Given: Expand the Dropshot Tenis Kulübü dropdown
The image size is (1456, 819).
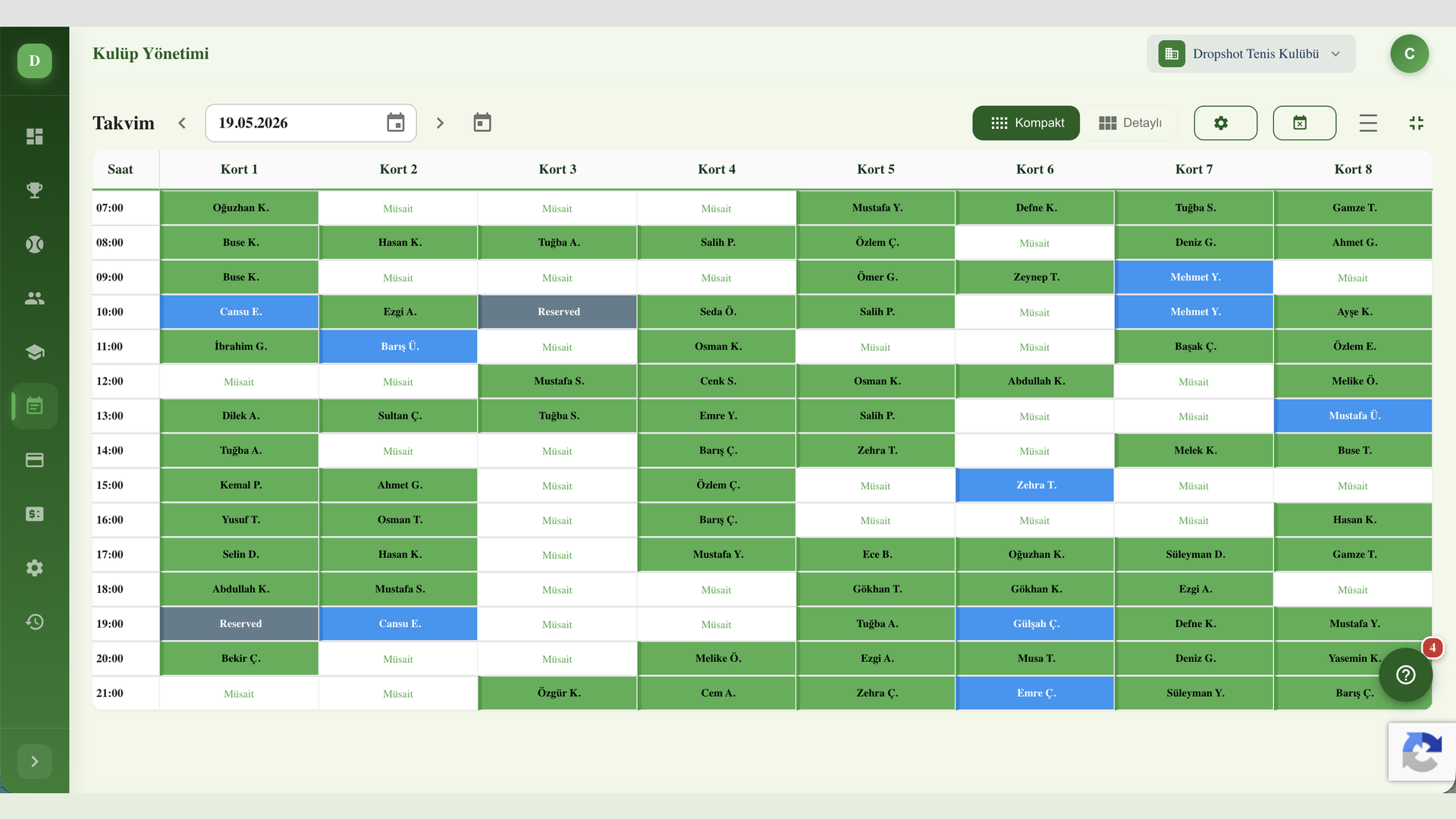Looking at the screenshot, I should click(x=1250, y=54).
